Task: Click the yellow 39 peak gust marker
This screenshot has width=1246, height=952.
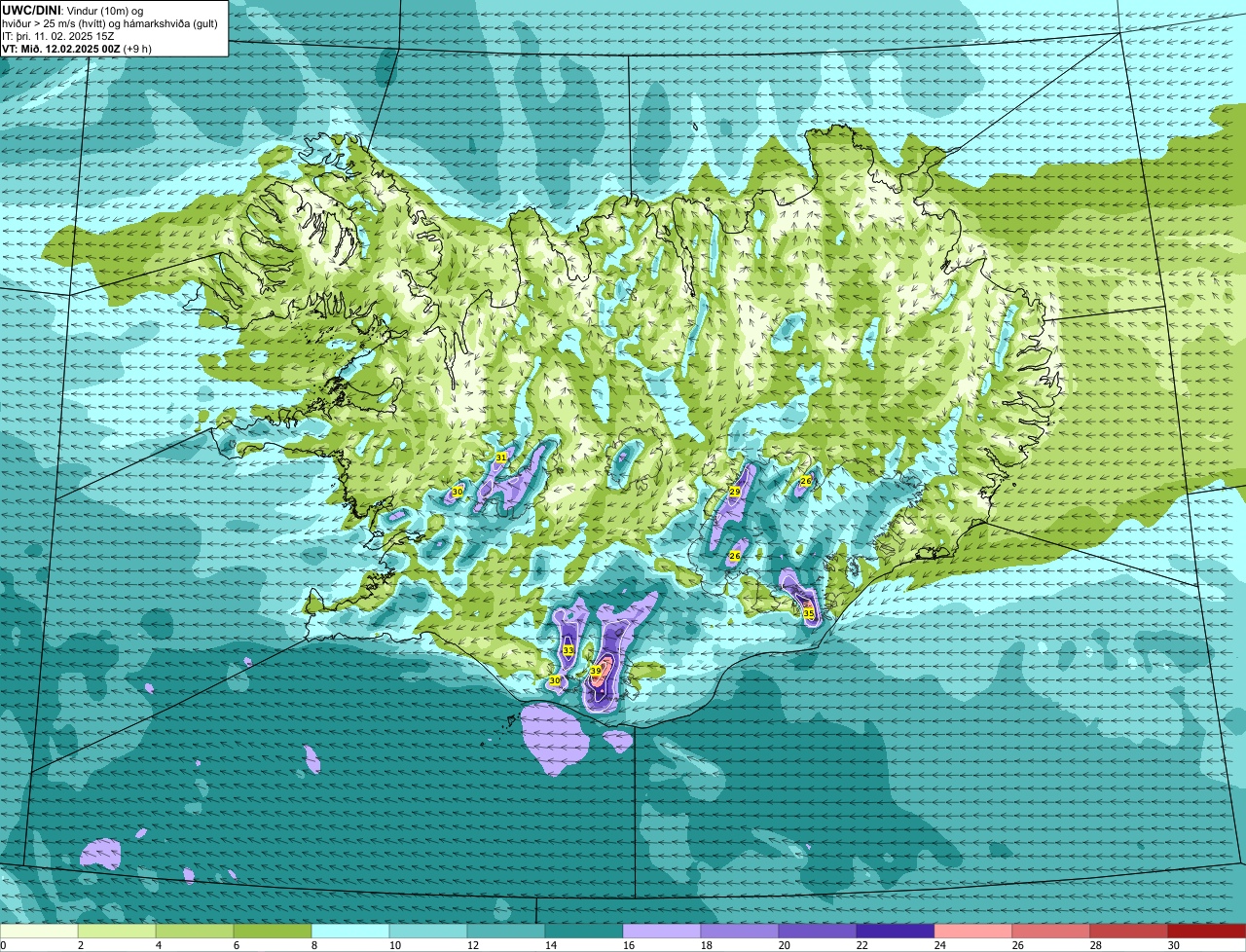Action: tap(596, 672)
